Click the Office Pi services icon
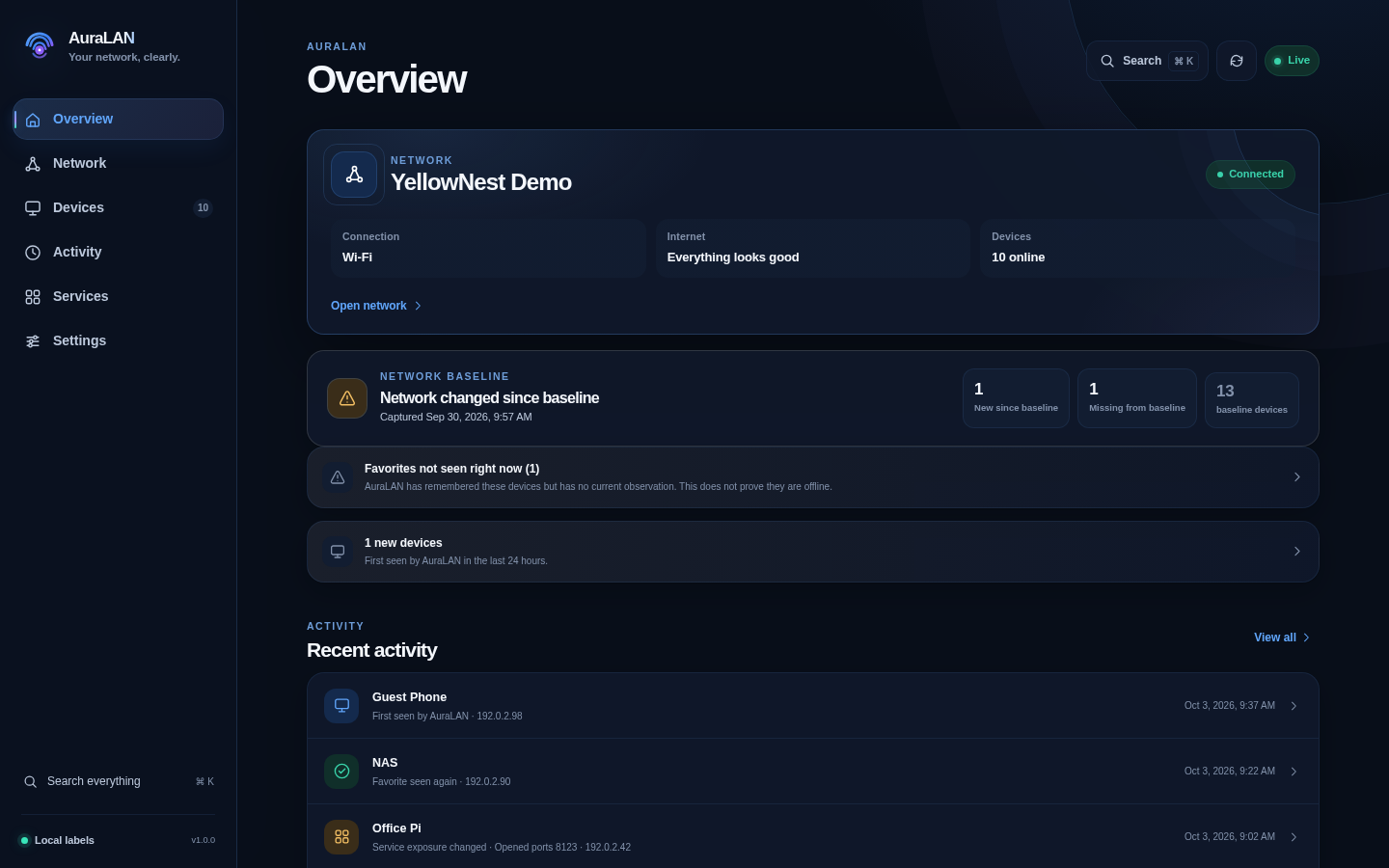Viewport: 1389px width, 868px height. point(341,837)
